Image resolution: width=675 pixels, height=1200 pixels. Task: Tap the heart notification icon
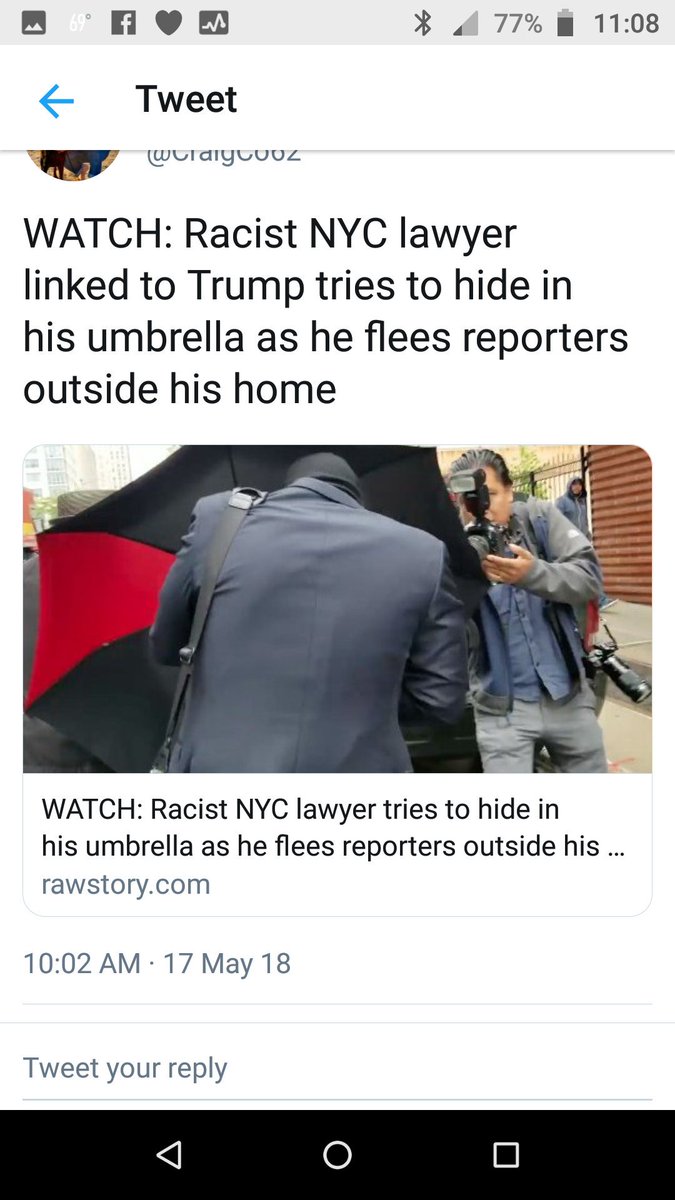(168, 23)
